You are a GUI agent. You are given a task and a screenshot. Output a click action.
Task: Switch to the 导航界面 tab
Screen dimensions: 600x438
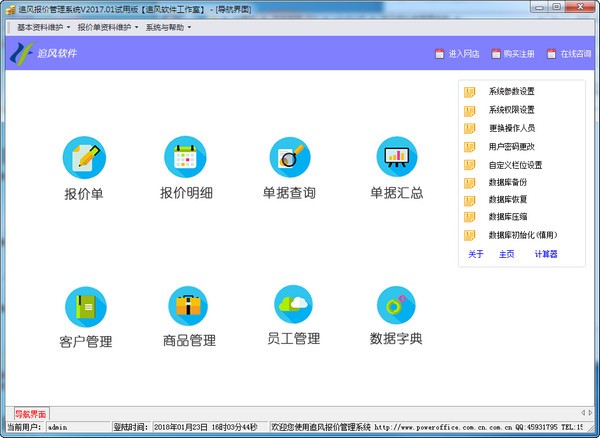[30, 413]
